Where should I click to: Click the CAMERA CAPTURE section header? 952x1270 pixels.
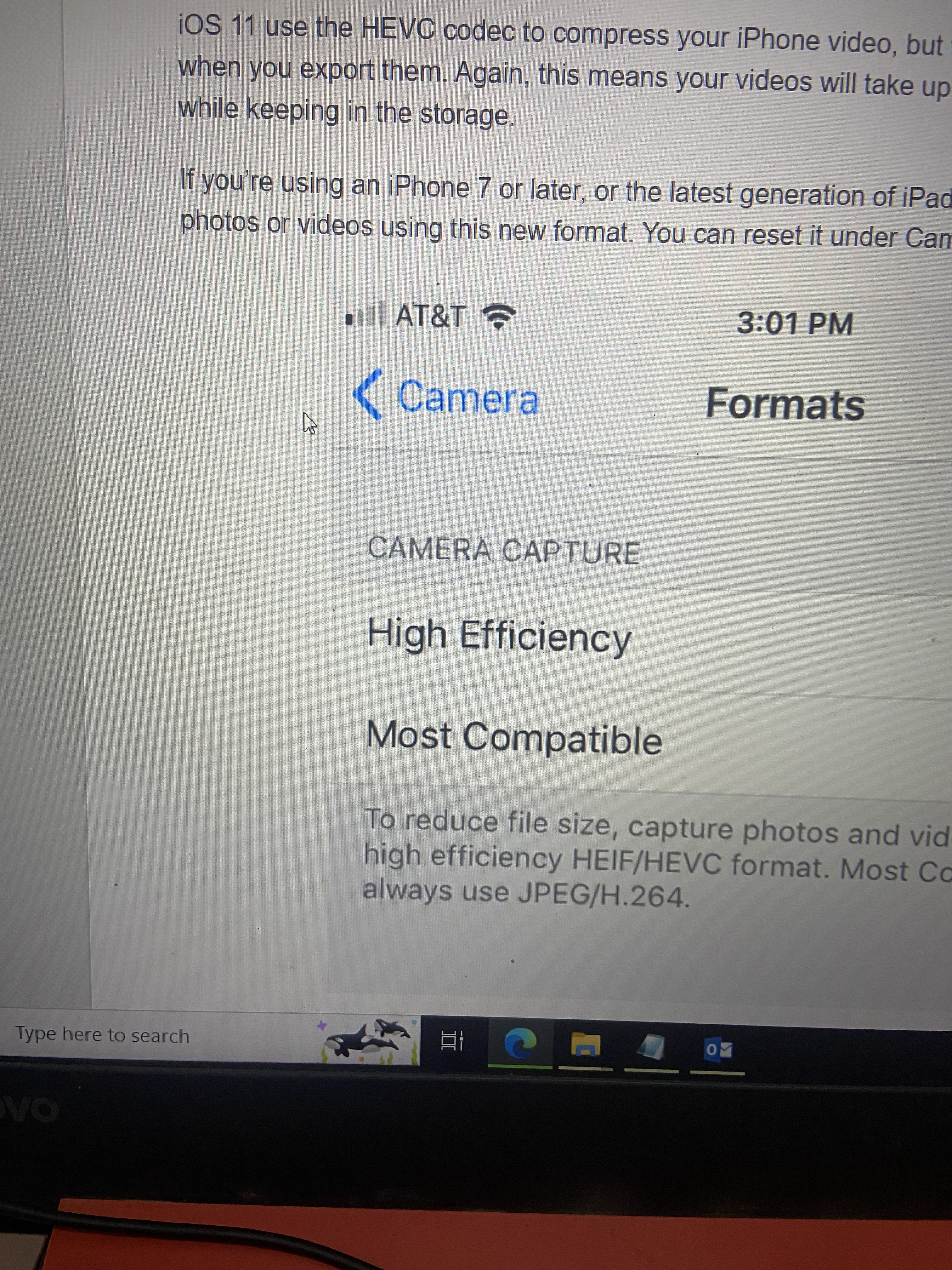tap(503, 551)
